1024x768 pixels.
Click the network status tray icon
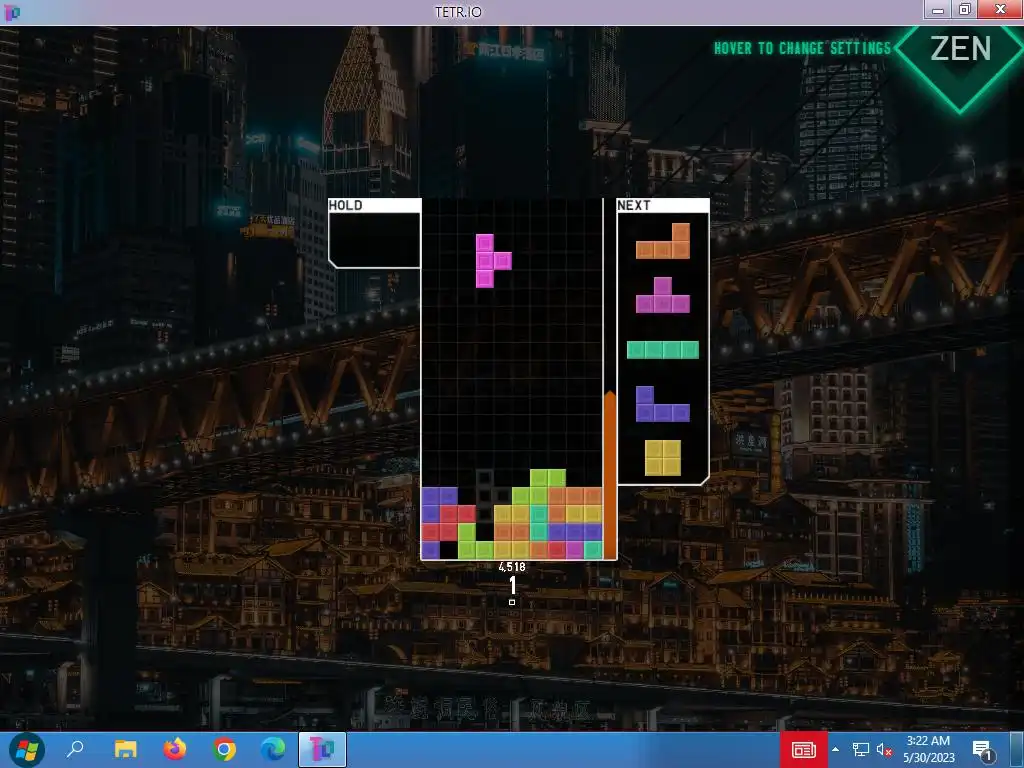point(861,750)
